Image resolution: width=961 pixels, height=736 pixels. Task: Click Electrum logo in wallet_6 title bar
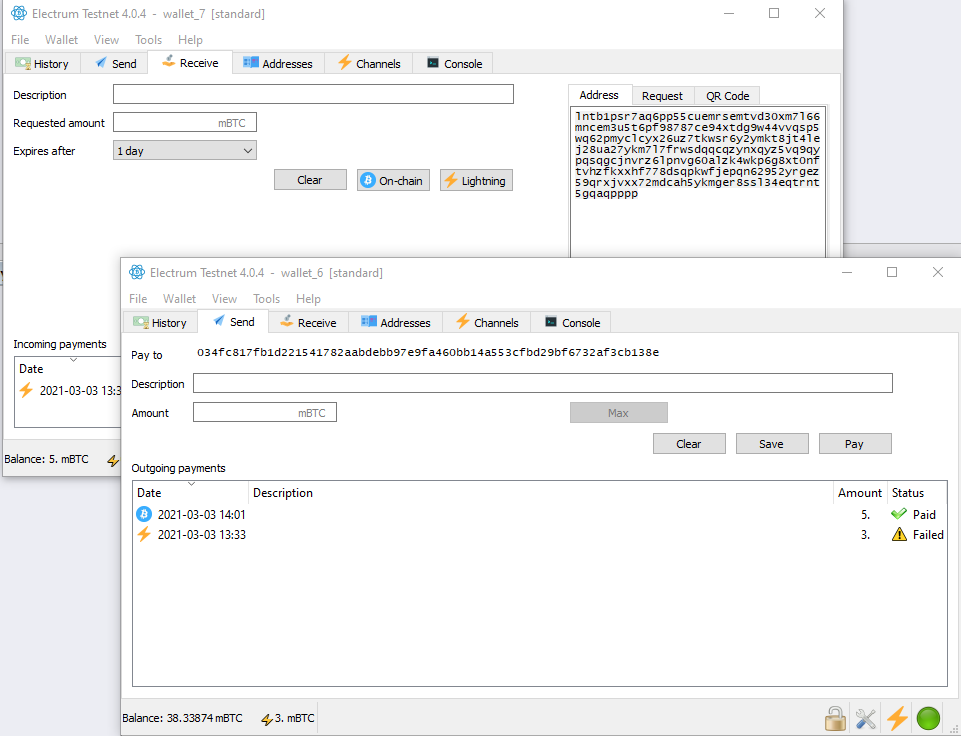(x=137, y=272)
